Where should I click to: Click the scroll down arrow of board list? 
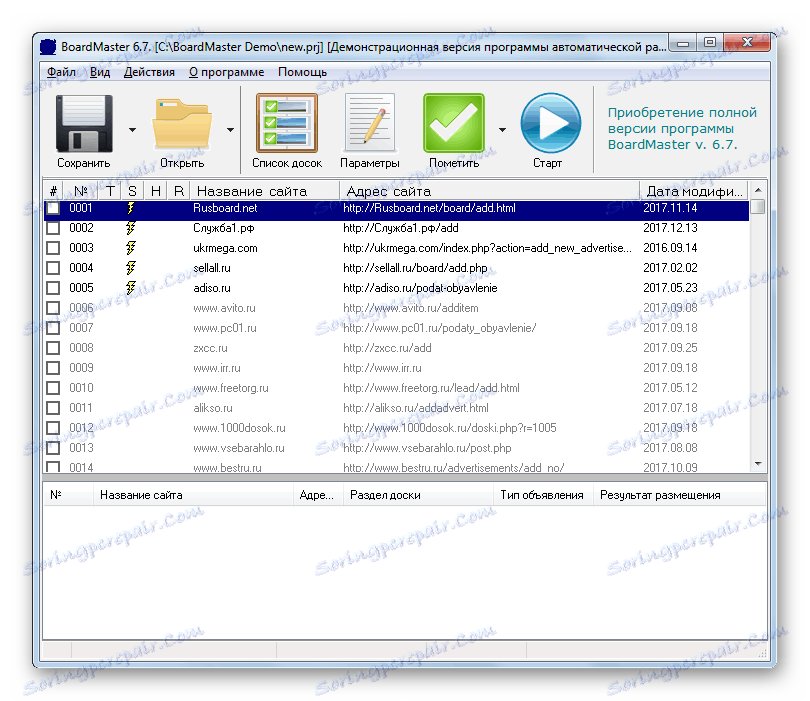(758, 464)
